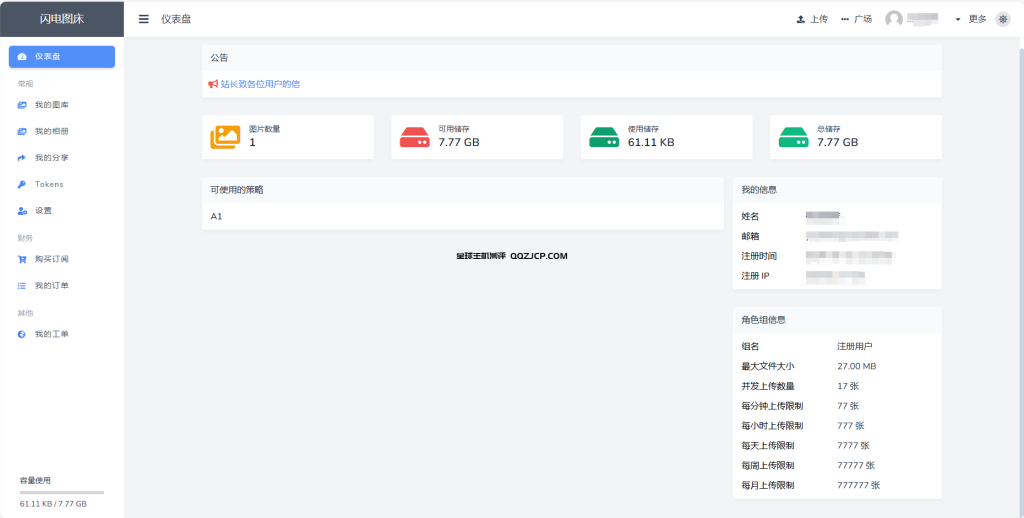Click the hamburger menu icon

tap(144, 19)
